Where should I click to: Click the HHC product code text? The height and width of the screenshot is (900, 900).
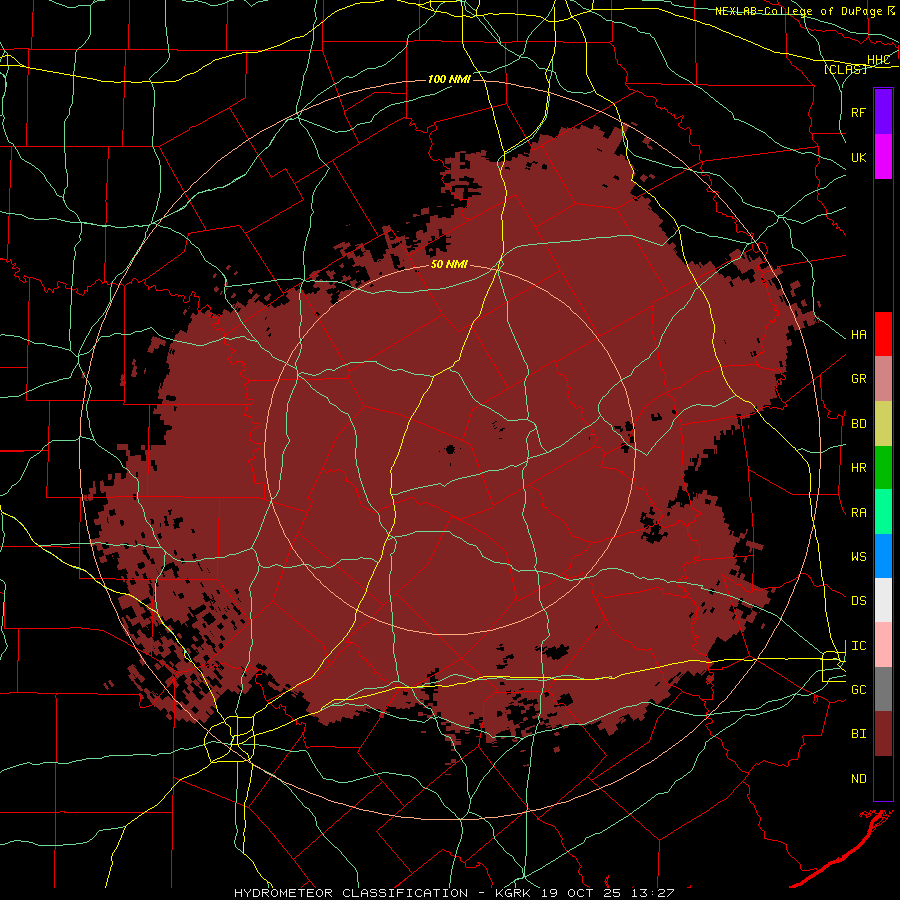(x=878, y=60)
